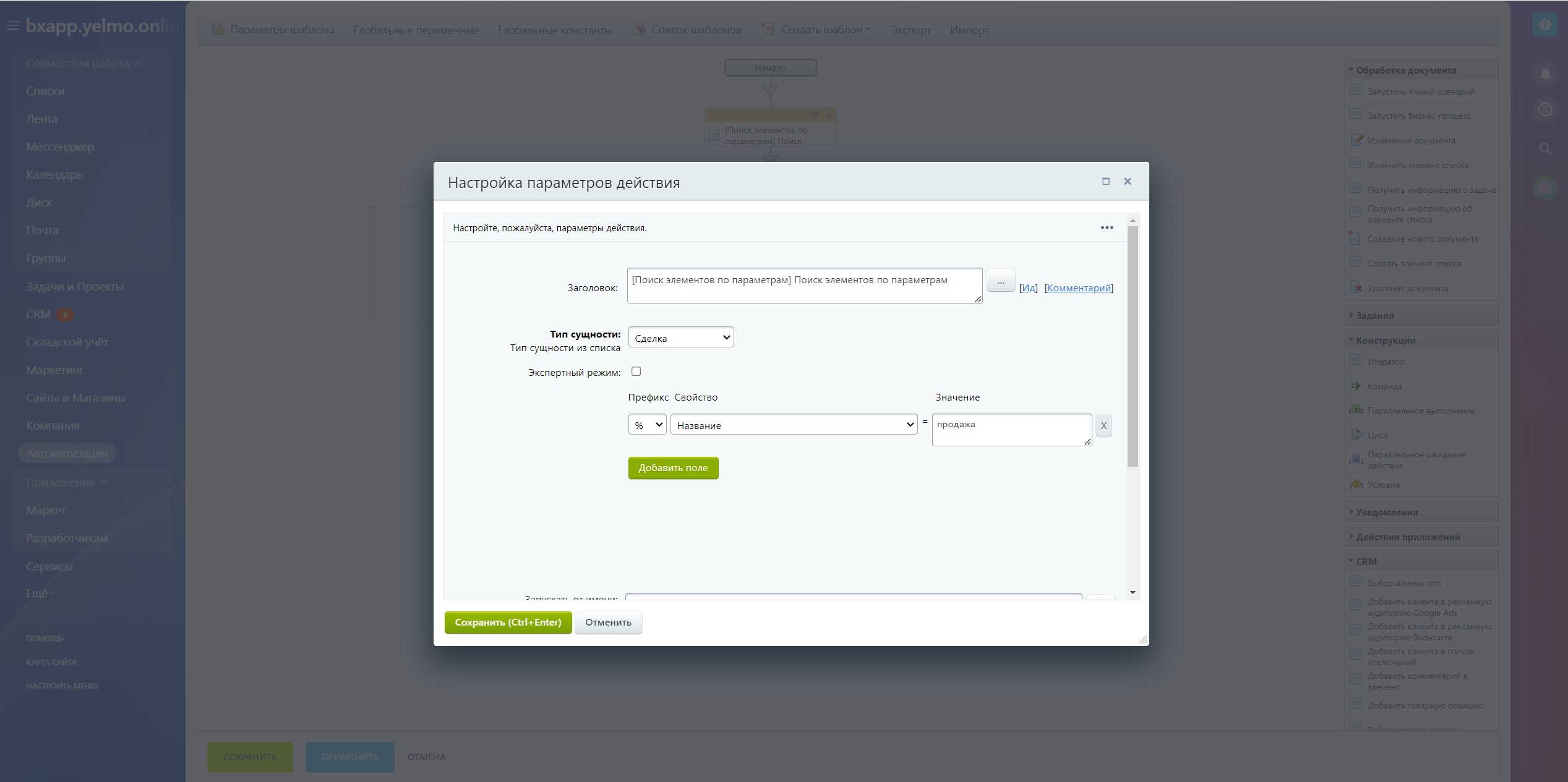Image resolution: width=1568 pixels, height=782 pixels.
Task: Enable Expert mode (Экспертный режим) checkbox
Action: coord(636,372)
